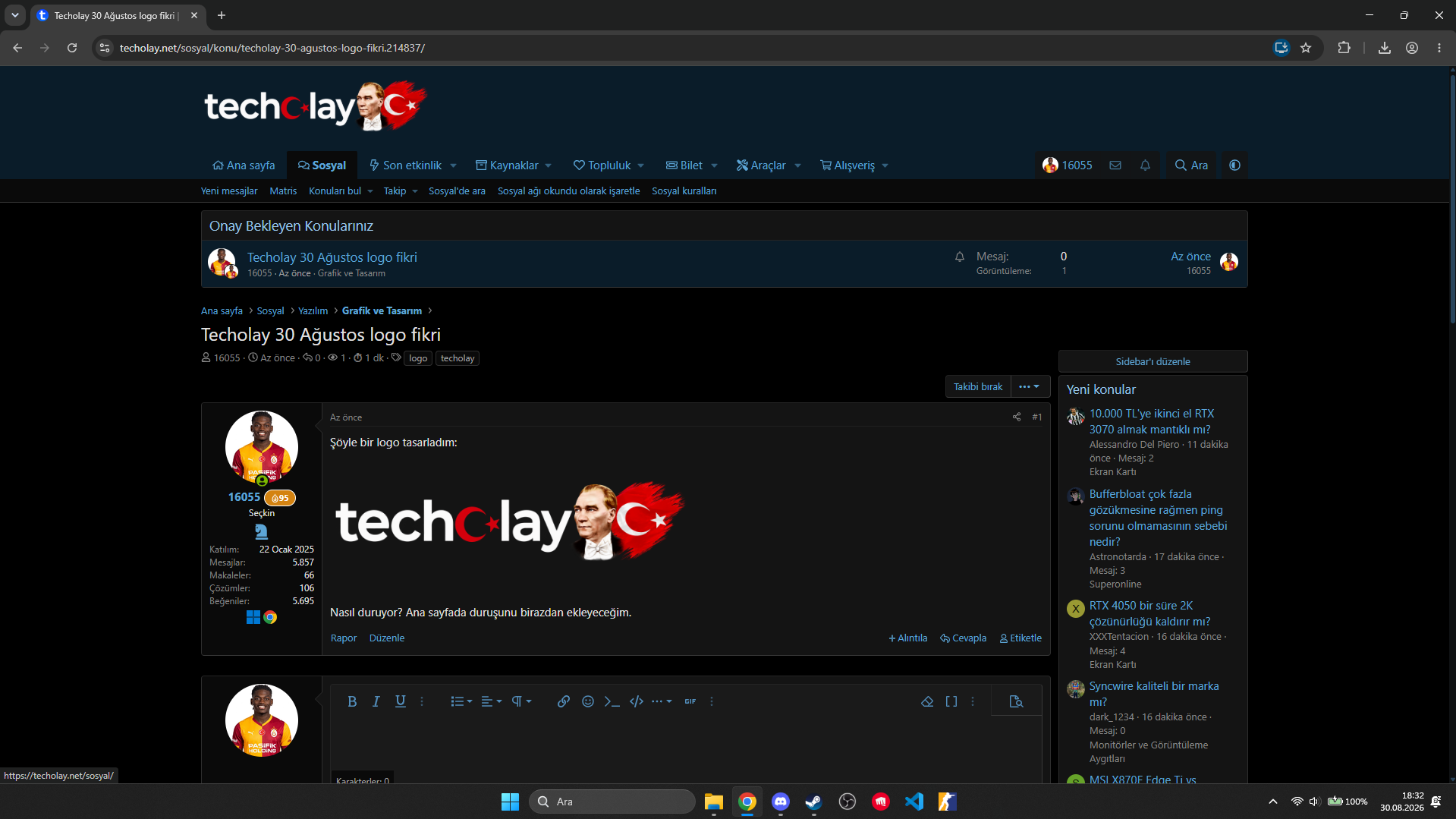Click Sosyal ağı okundu olarak işaretle

[568, 191]
